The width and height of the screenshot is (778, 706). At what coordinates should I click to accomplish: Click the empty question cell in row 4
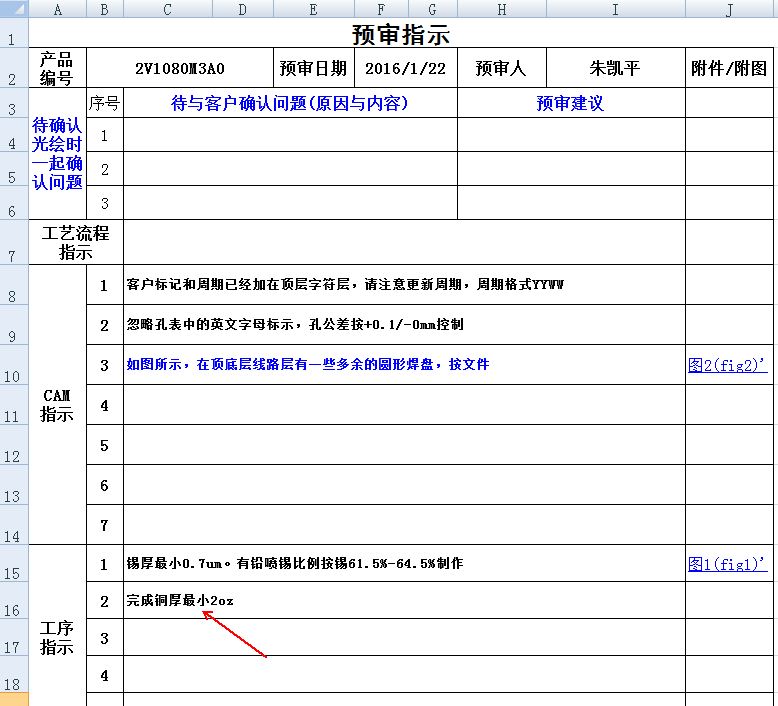tap(290, 135)
